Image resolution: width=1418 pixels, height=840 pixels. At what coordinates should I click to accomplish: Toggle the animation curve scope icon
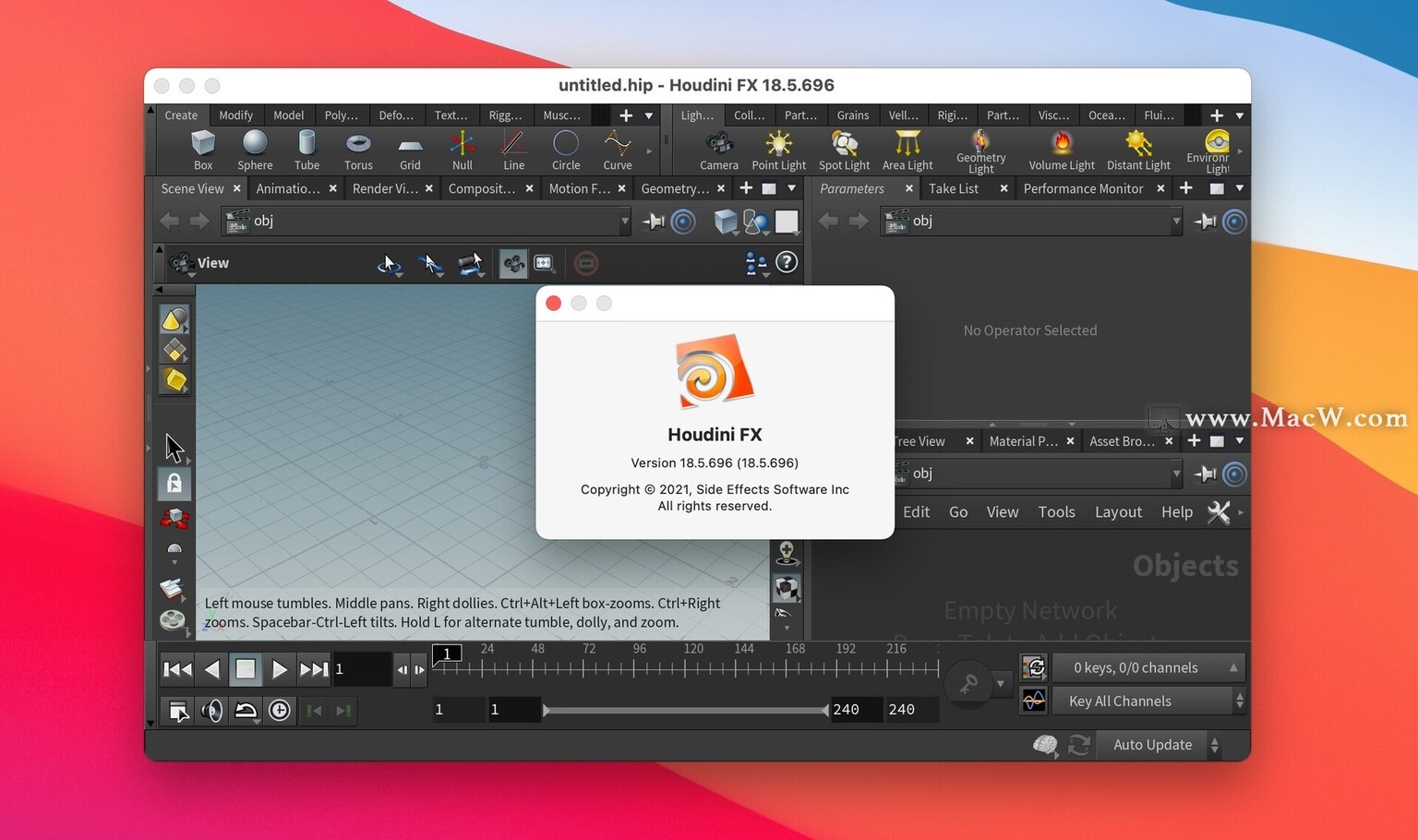pos(1034,701)
